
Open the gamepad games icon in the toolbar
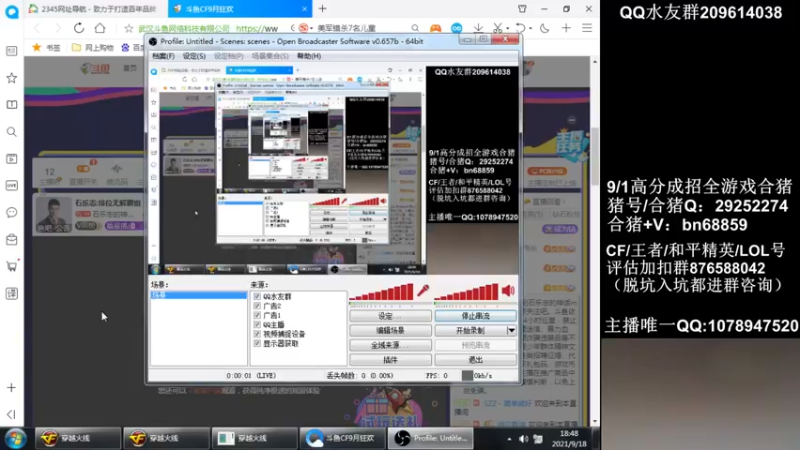435,28
